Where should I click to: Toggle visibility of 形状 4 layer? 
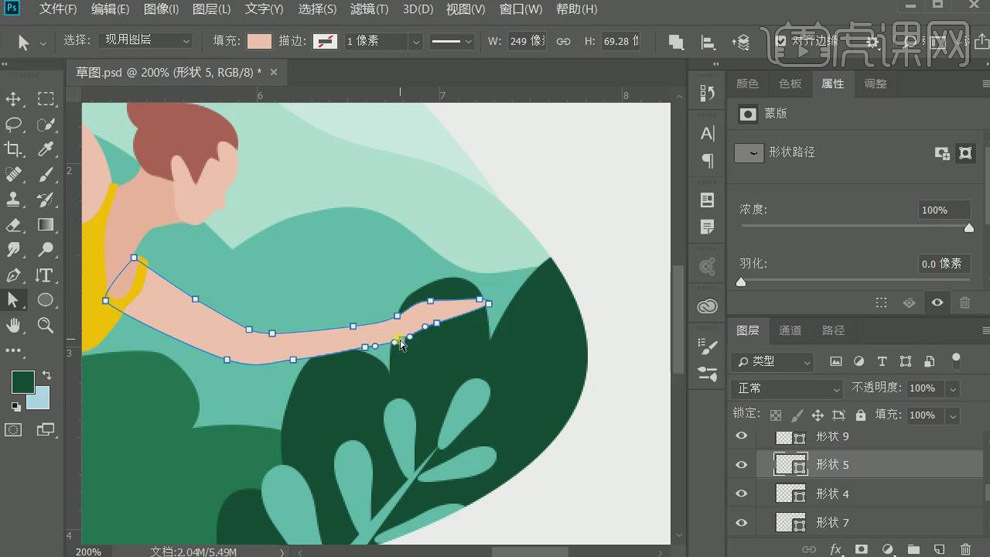pos(741,494)
